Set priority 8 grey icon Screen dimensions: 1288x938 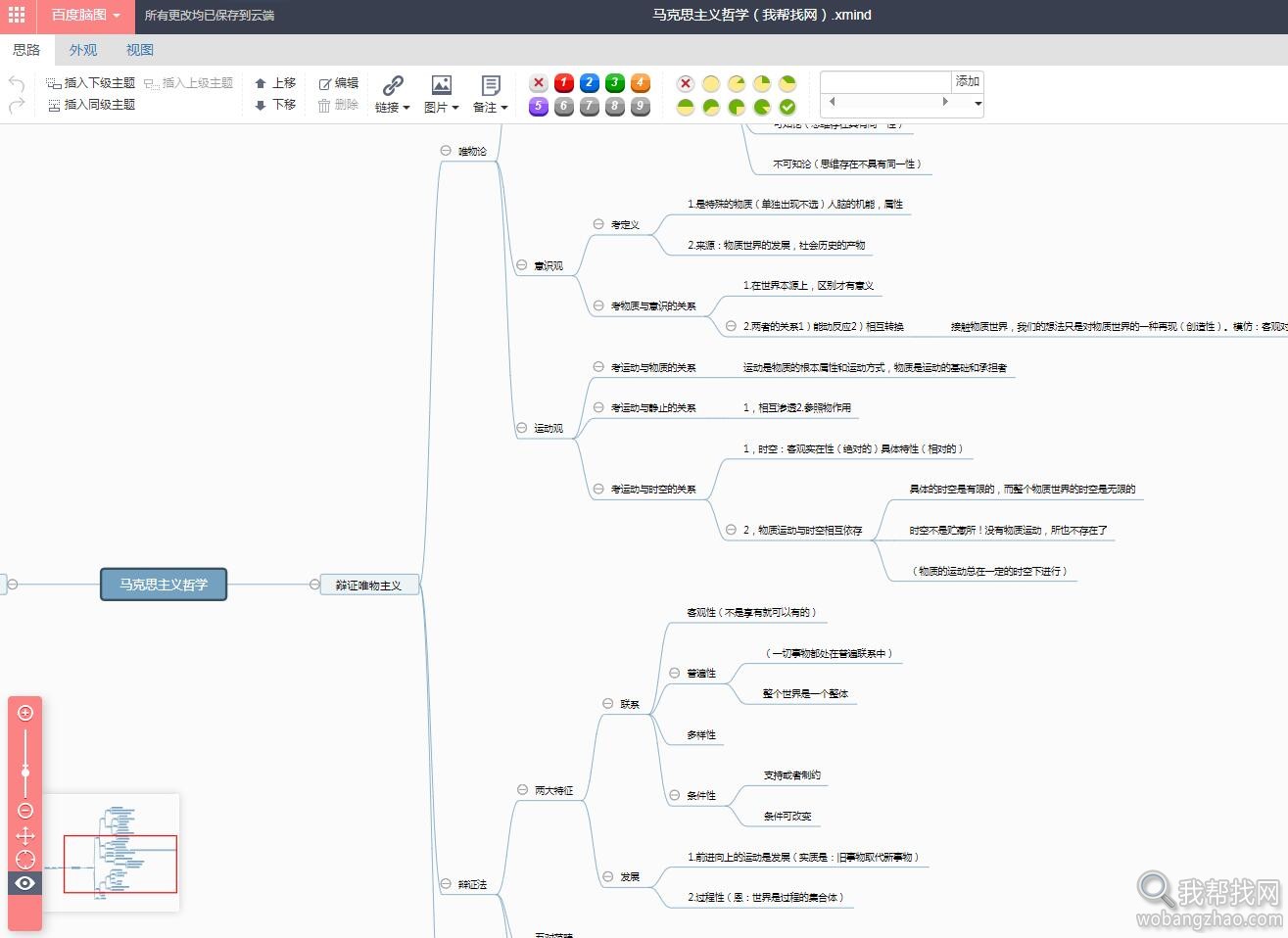tap(615, 106)
